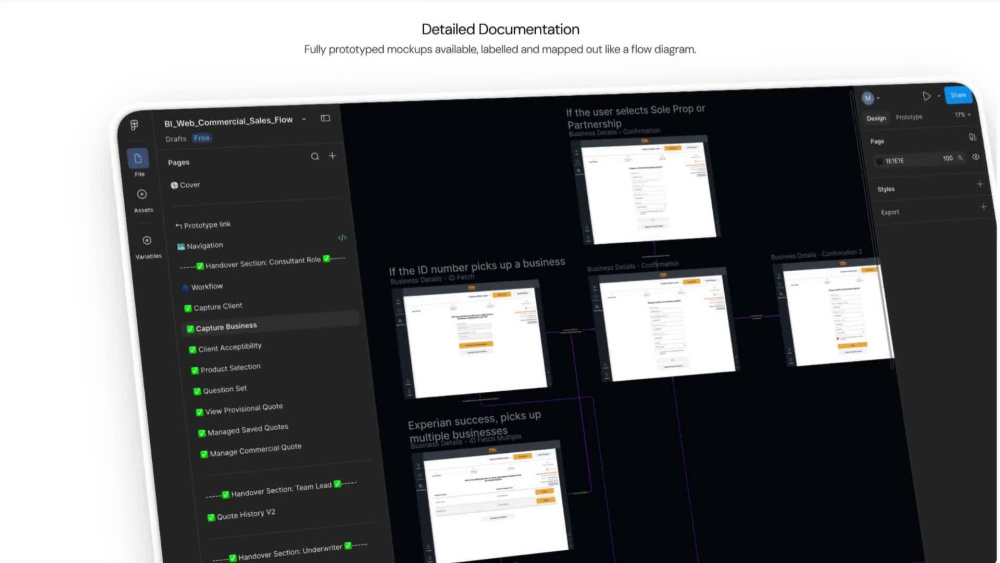Toggle the sidebar layout panel icon
Image resolution: width=1000 pixels, height=563 pixels.
coord(325,118)
